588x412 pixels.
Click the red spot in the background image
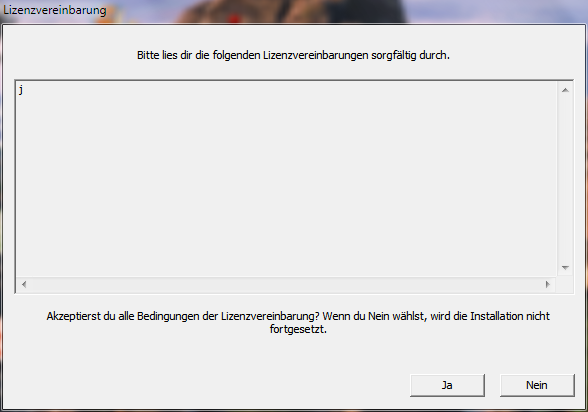tap(234, 18)
